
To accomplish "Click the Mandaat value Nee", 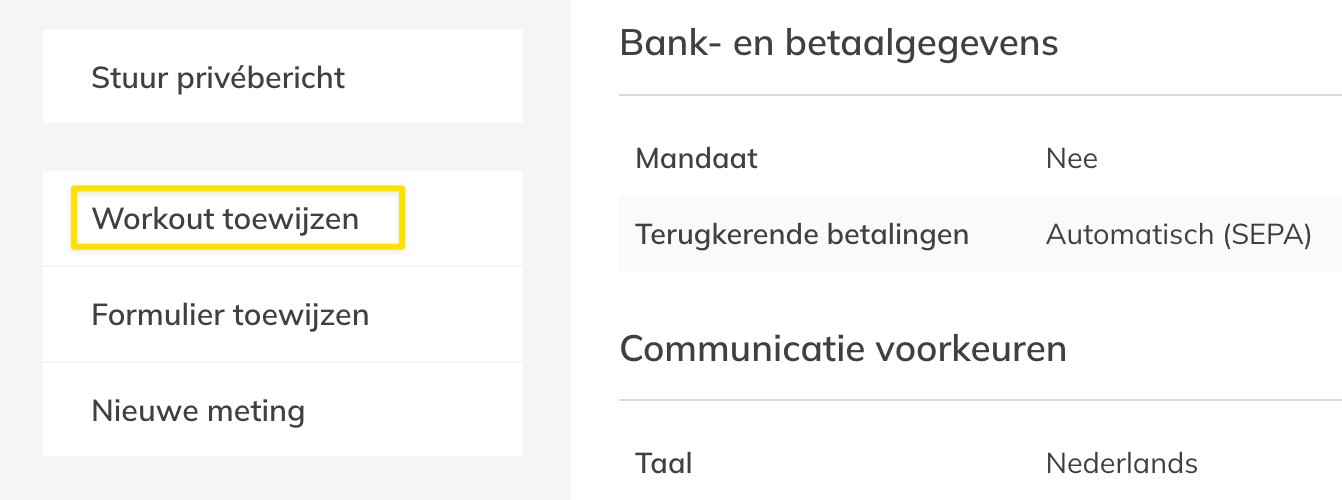I will [1071, 158].
